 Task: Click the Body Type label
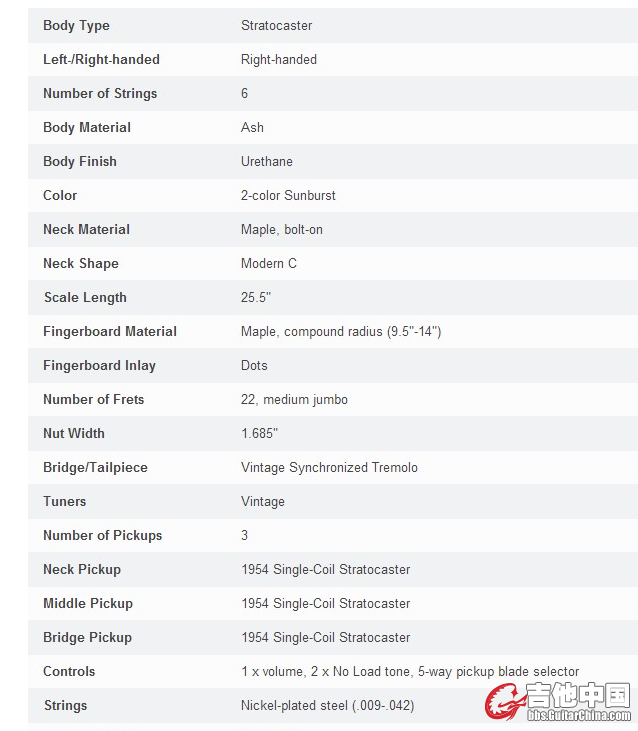pyautogui.click(x=76, y=25)
